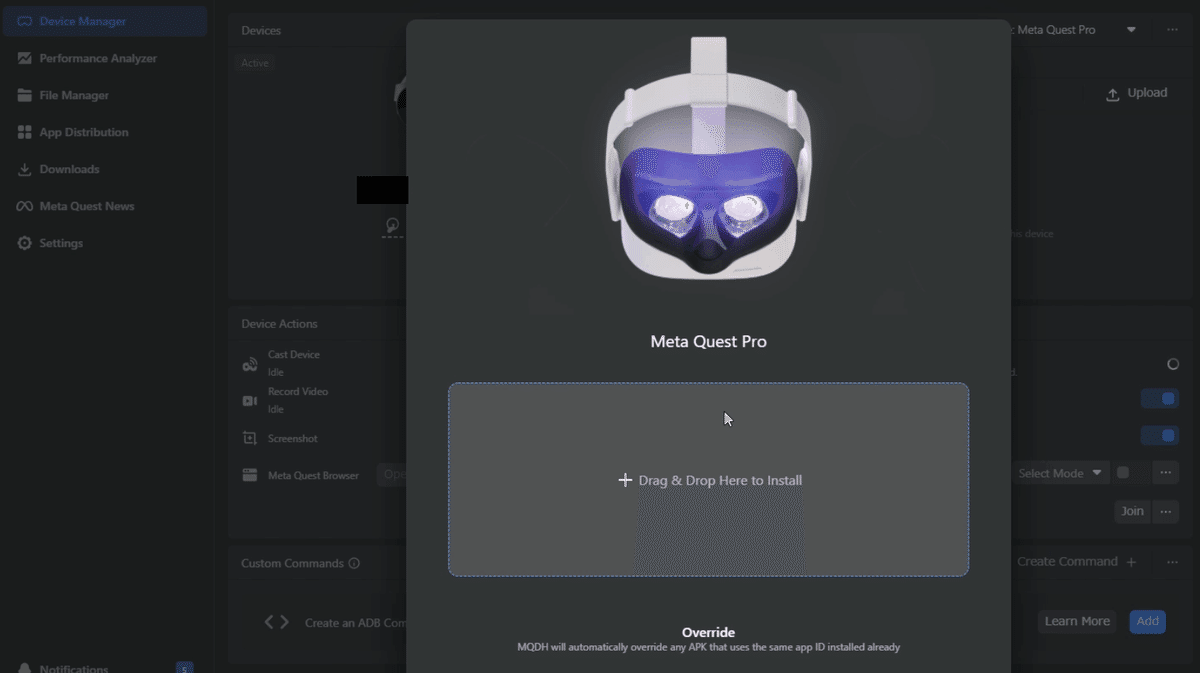Click the Record Video camera icon
The width and height of the screenshot is (1200, 673).
pos(250,401)
